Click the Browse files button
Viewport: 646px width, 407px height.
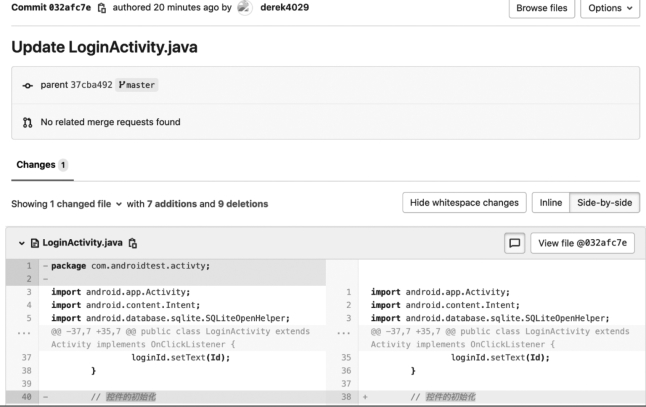point(543,9)
